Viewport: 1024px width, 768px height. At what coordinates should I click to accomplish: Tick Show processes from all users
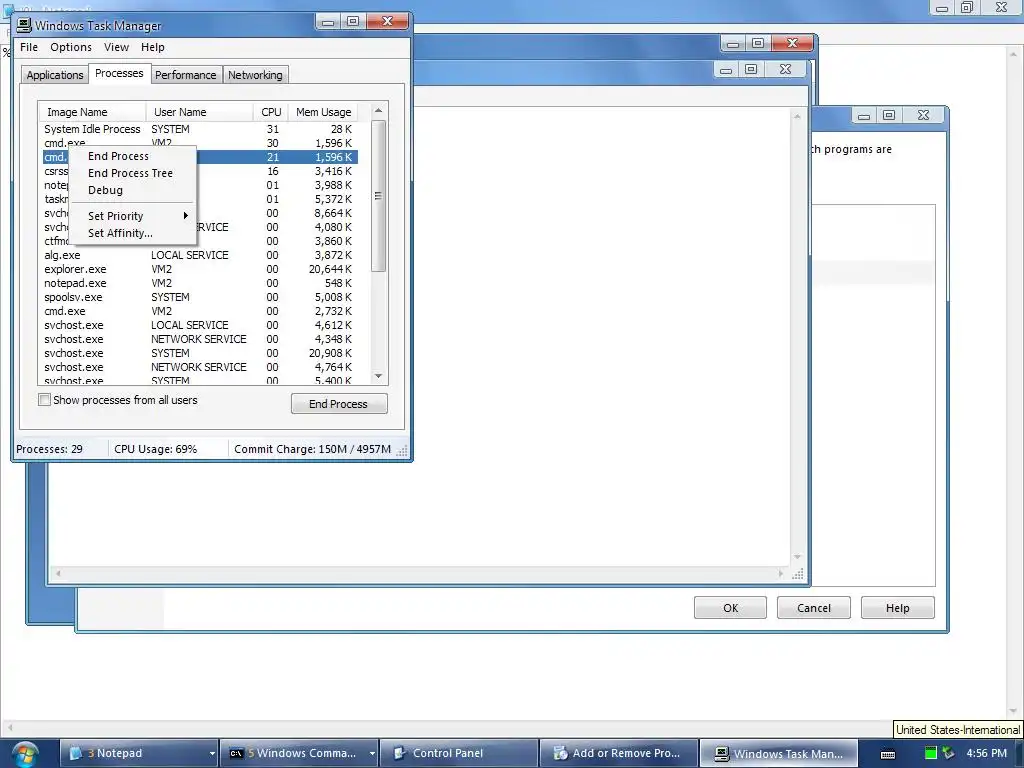(44, 400)
